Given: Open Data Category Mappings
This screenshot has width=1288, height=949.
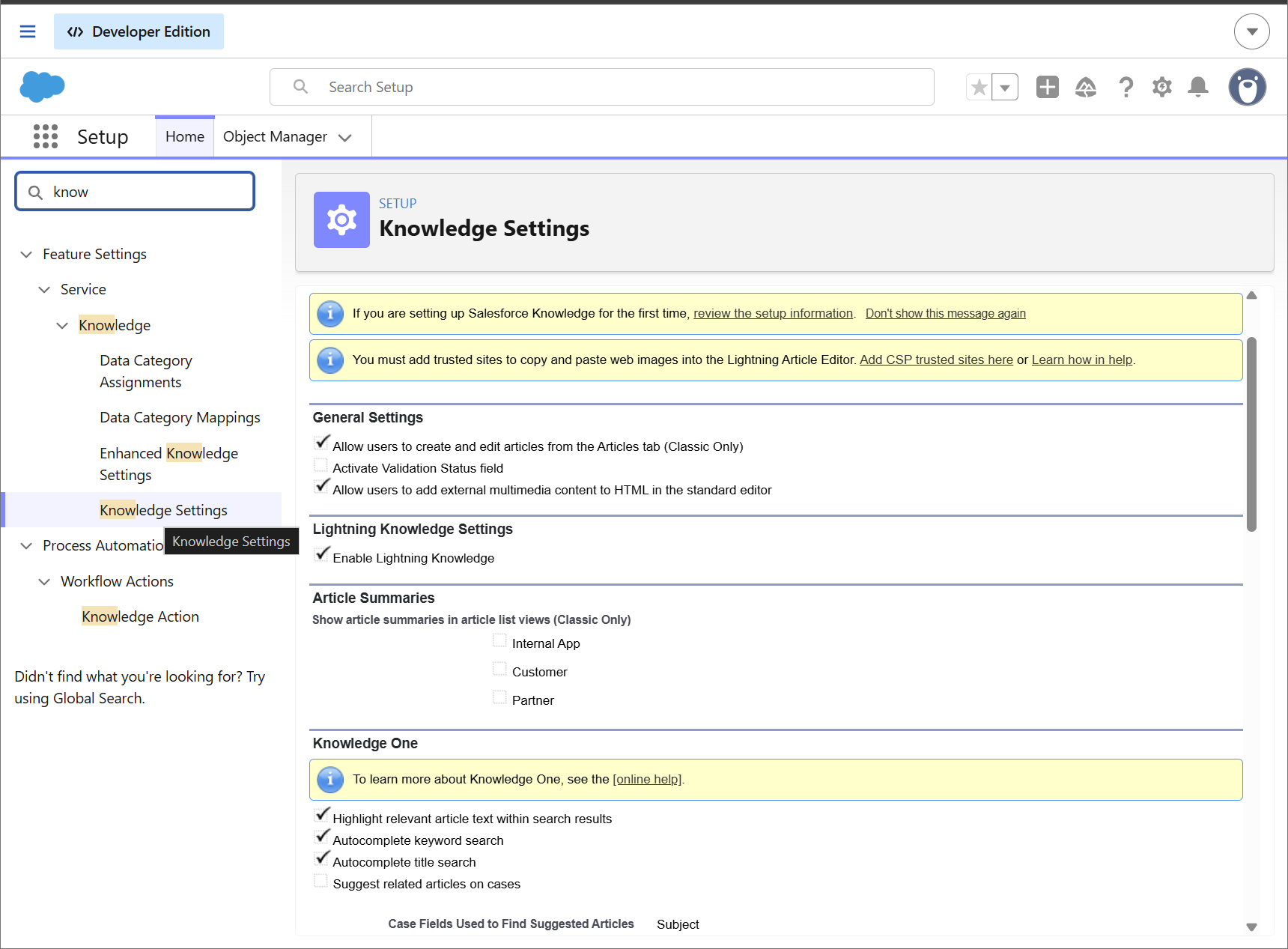Looking at the screenshot, I should tap(180, 417).
